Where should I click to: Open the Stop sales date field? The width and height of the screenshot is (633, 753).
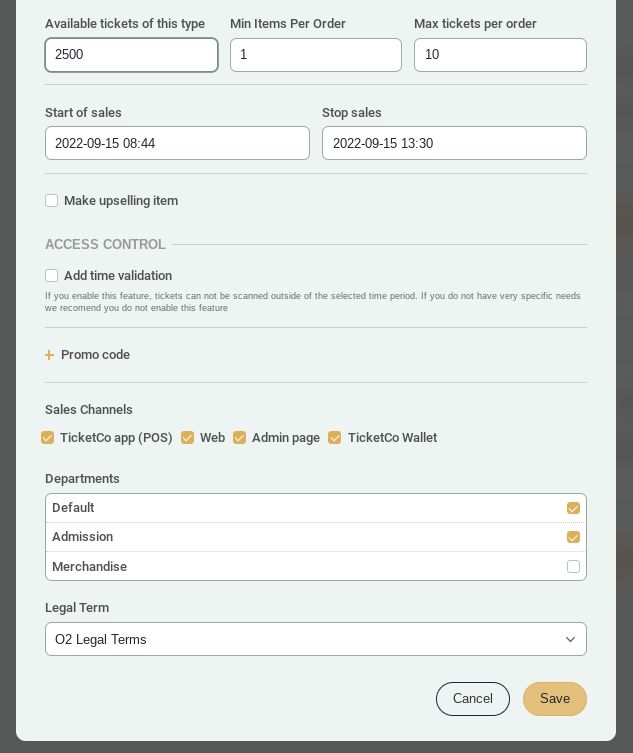click(454, 143)
